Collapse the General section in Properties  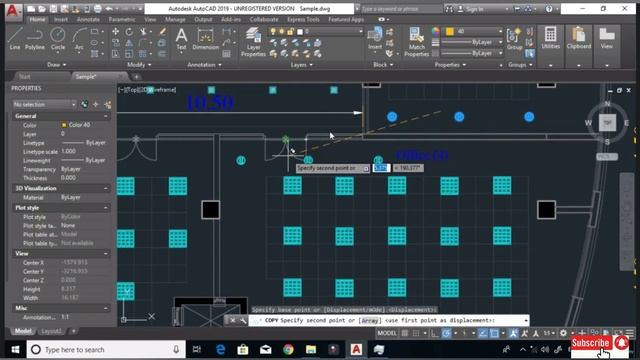click(106, 116)
